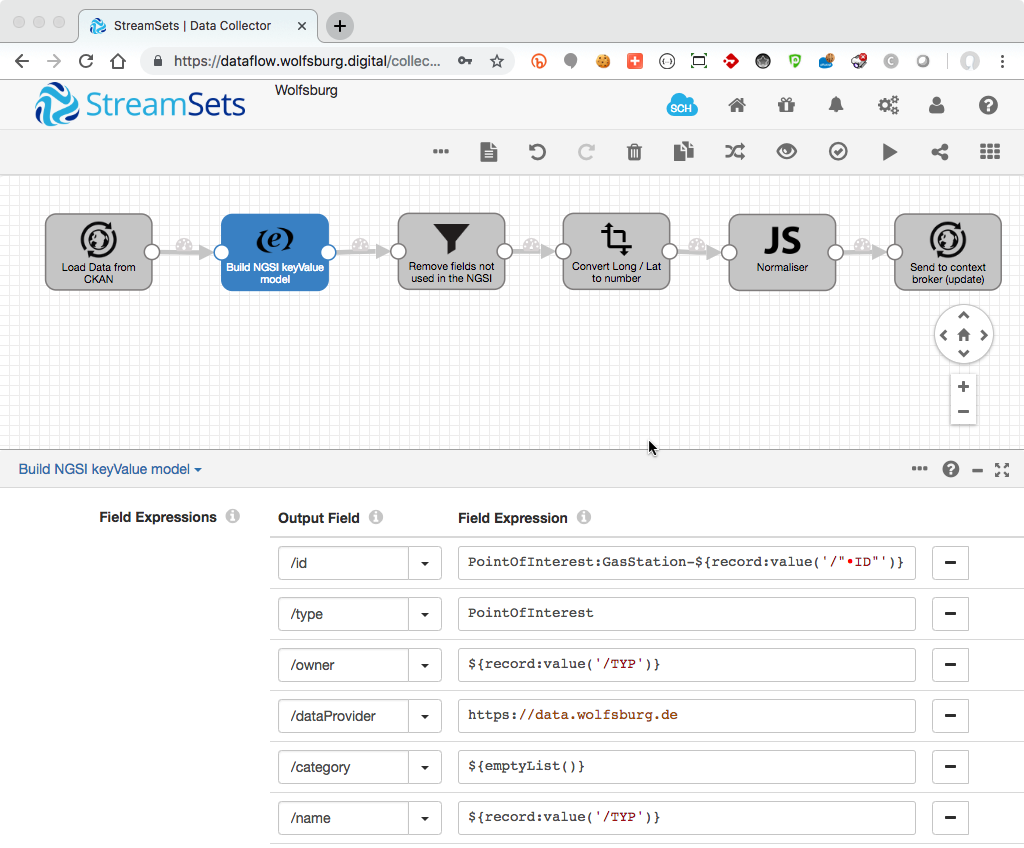Viewport: 1024px width, 848px height.
Task: Auto-arrange stages with the shuffle icon
Action: [735, 152]
